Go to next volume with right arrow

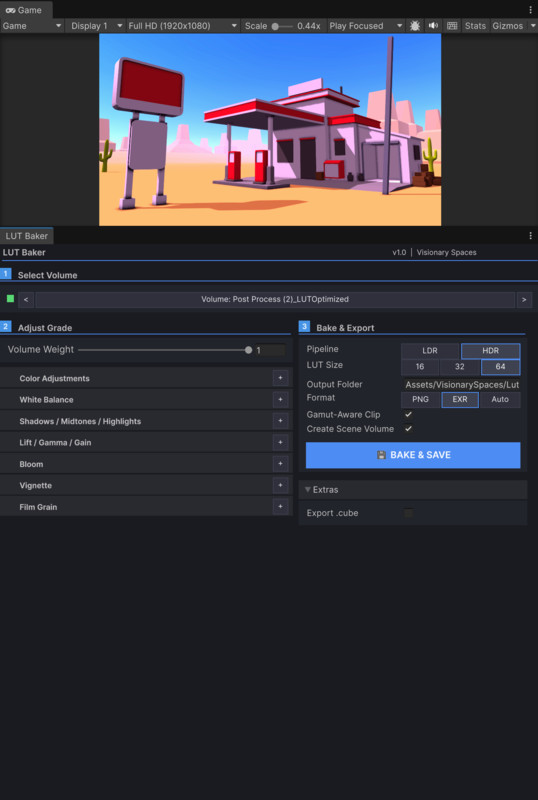point(524,299)
